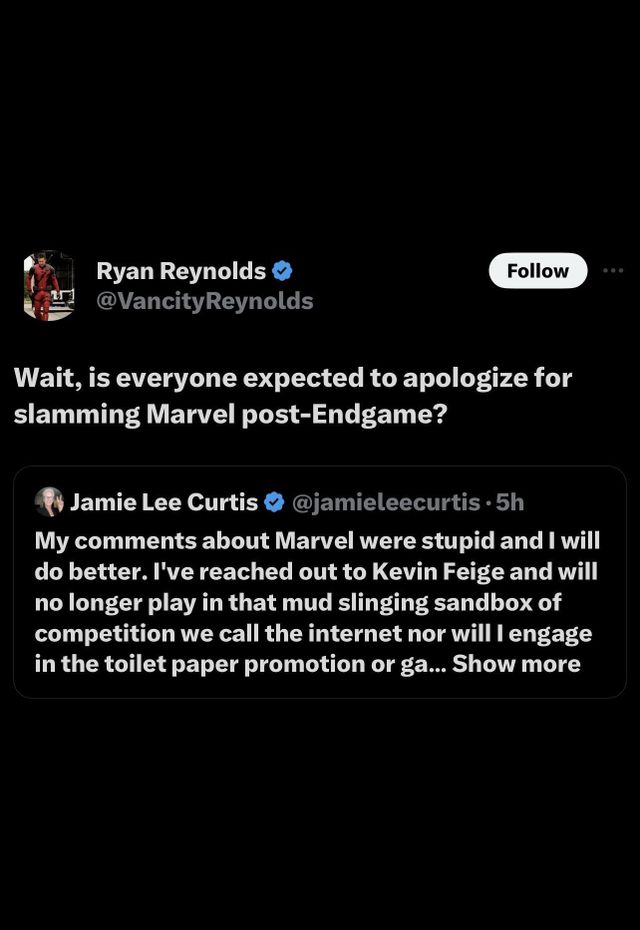This screenshot has width=640, height=930.
Task: Click the @VancityReynolds handle
Action: 204,301
